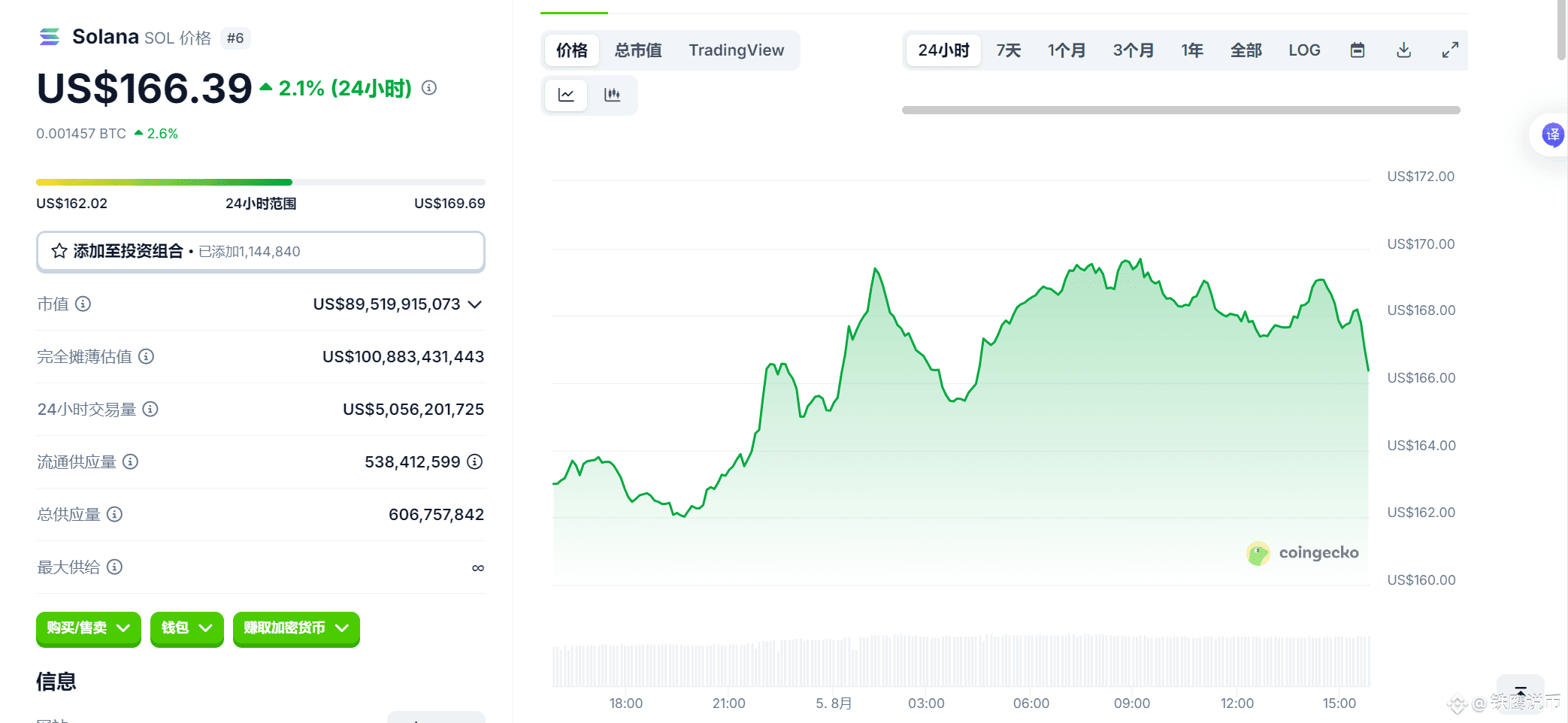
Task: Open the calendar date range picker
Action: pos(1357,50)
